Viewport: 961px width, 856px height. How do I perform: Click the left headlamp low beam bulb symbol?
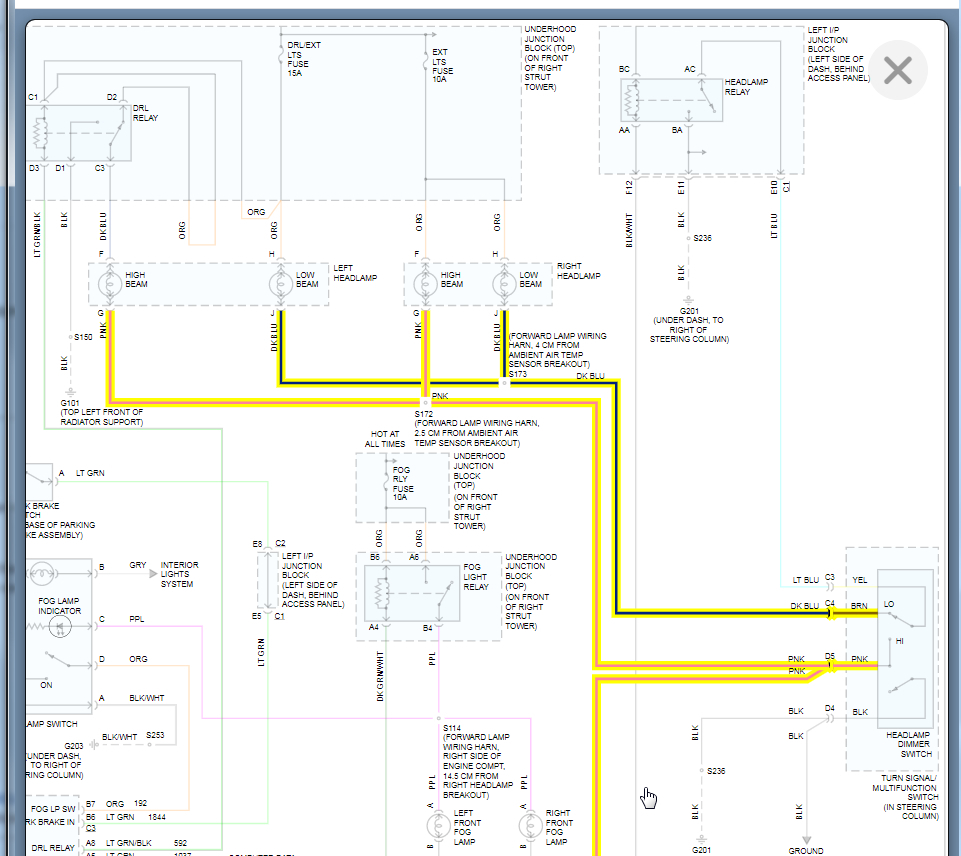point(281,284)
